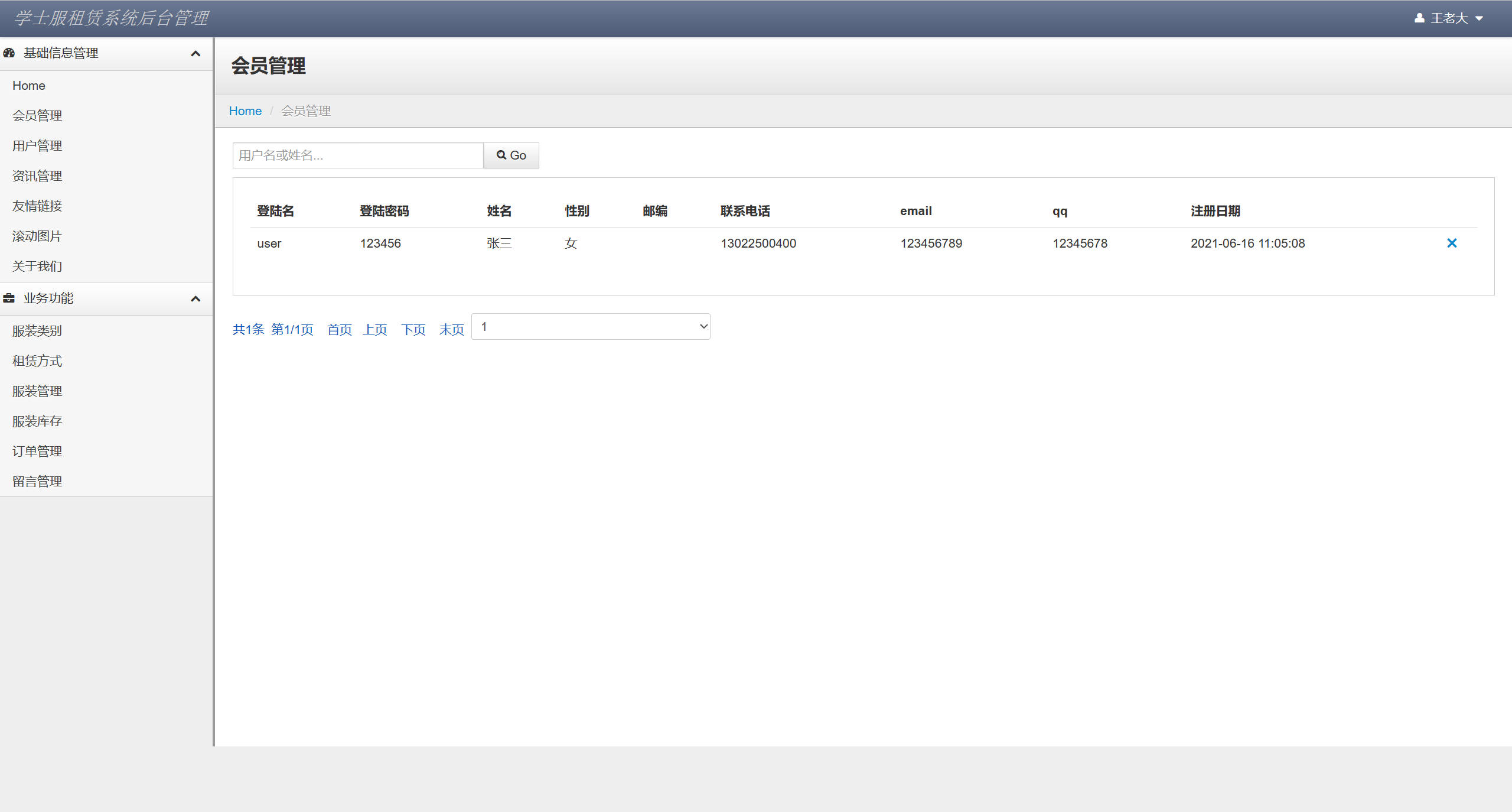Collapse the 基础信息管理 section
The height and width of the screenshot is (812, 1512).
point(196,53)
